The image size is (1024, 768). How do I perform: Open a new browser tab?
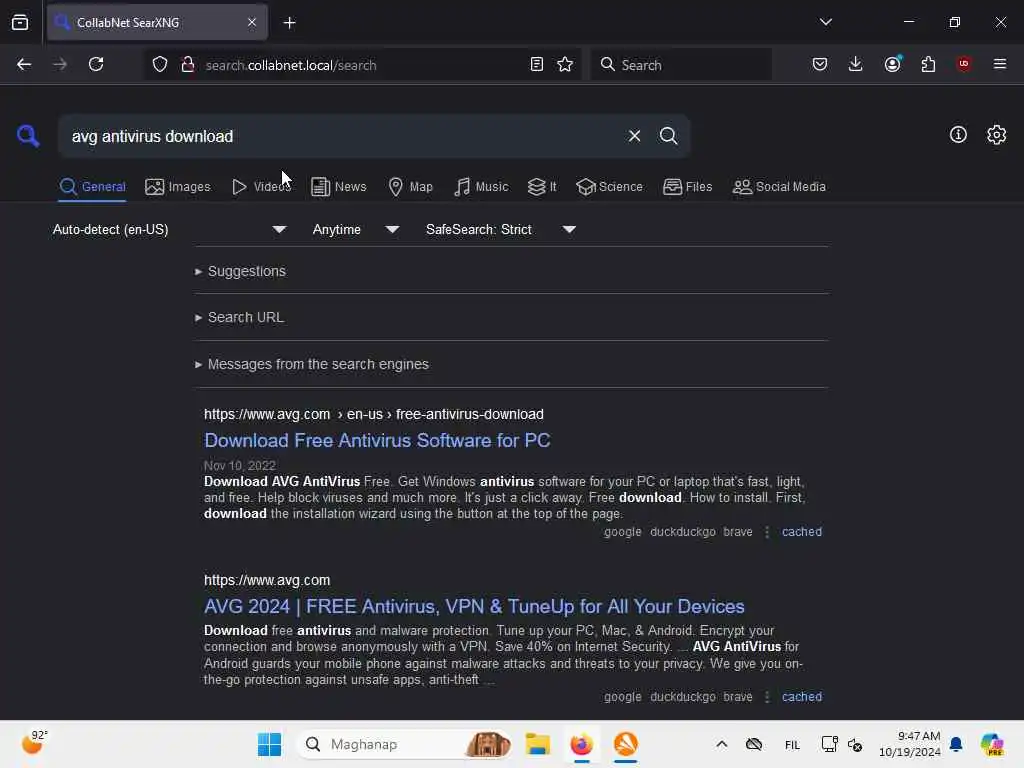[x=289, y=23]
